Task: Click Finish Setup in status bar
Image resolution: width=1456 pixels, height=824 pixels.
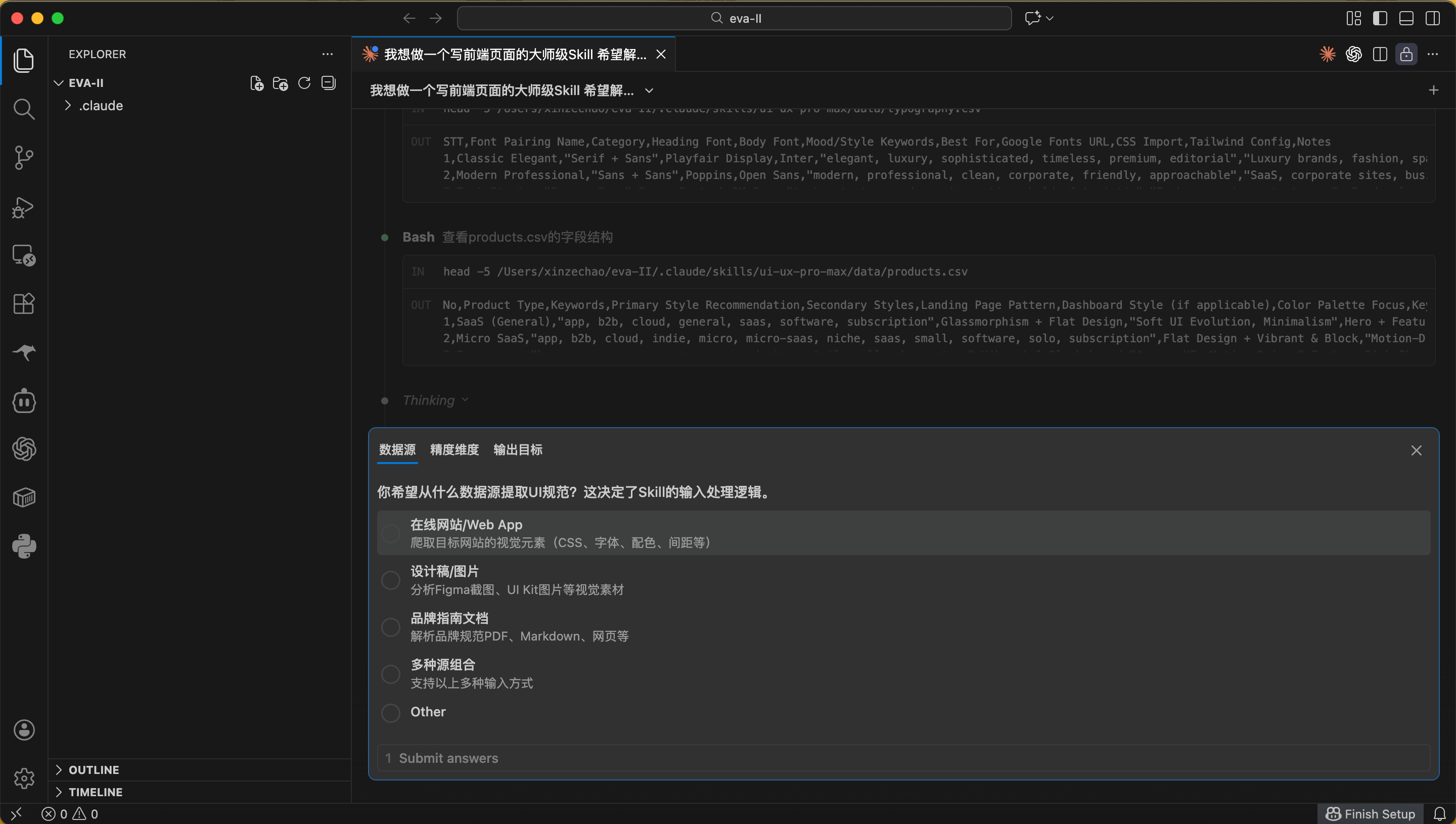Action: point(1370,814)
